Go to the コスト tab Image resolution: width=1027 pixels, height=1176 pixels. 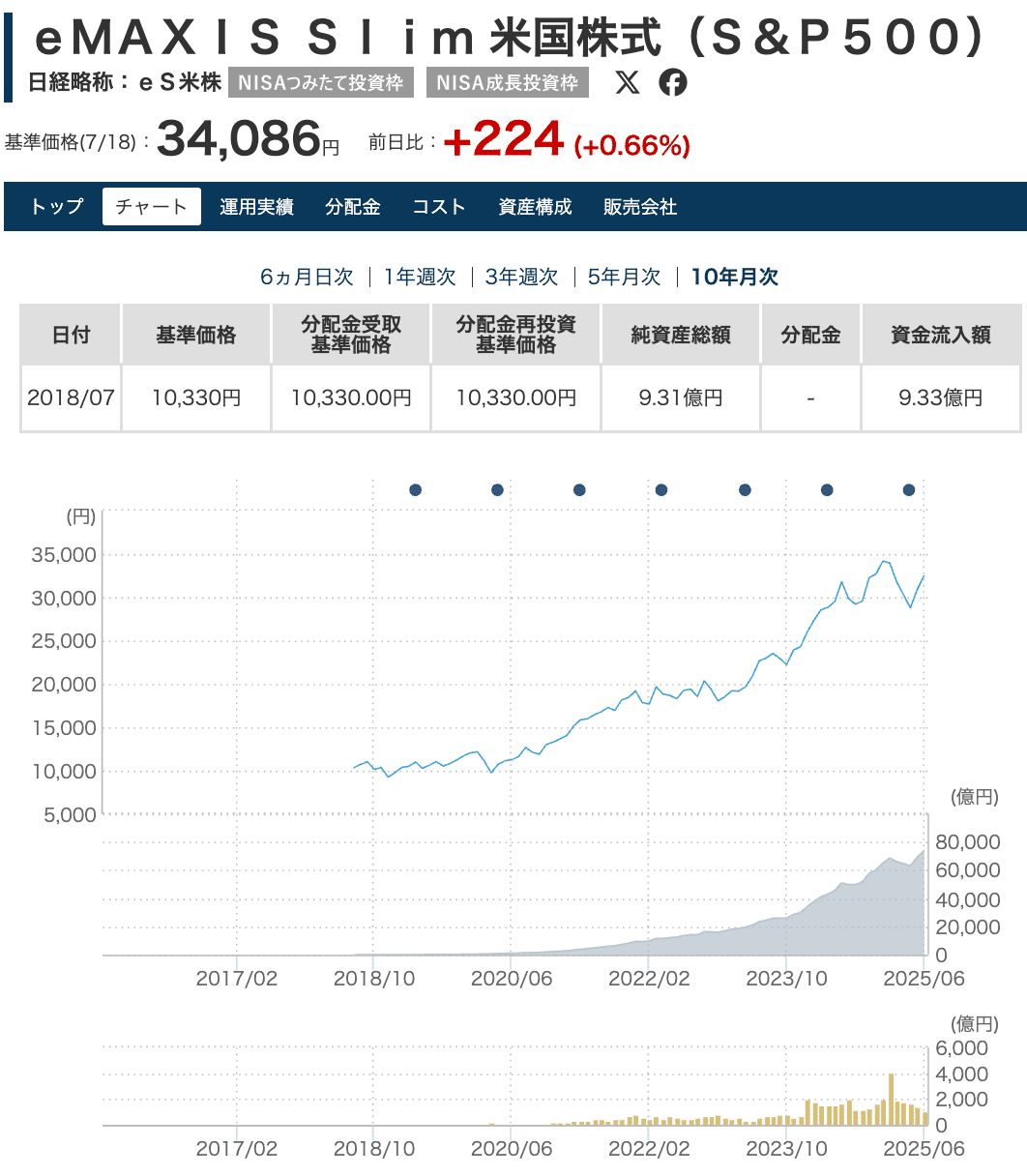coord(439,206)
